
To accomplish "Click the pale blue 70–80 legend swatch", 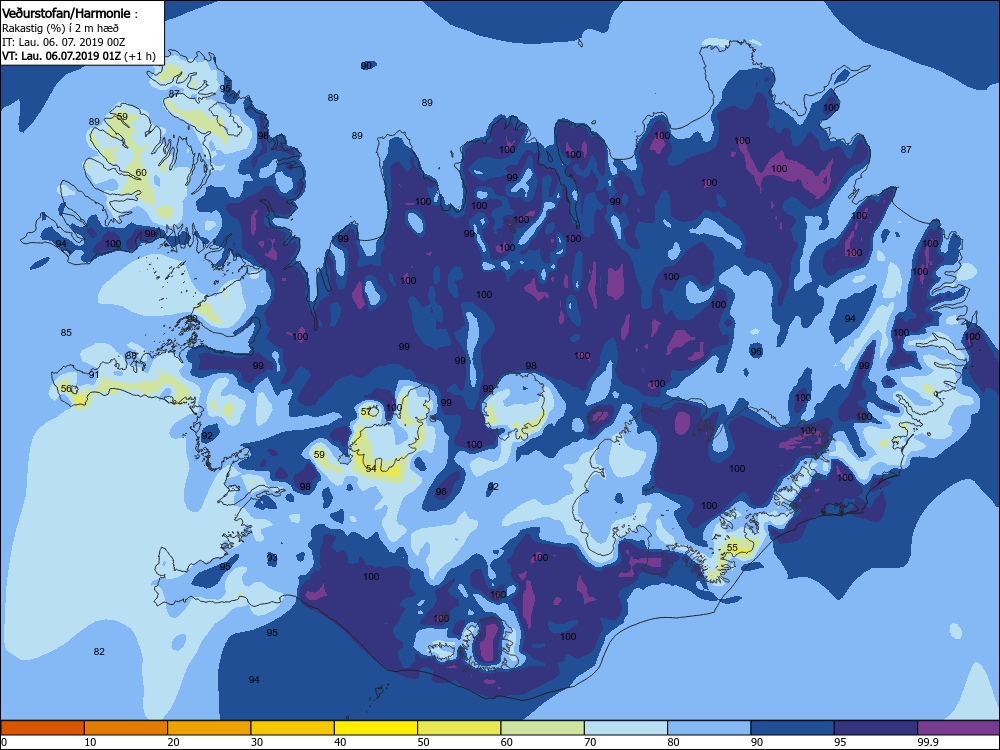I will pos(626,728).
